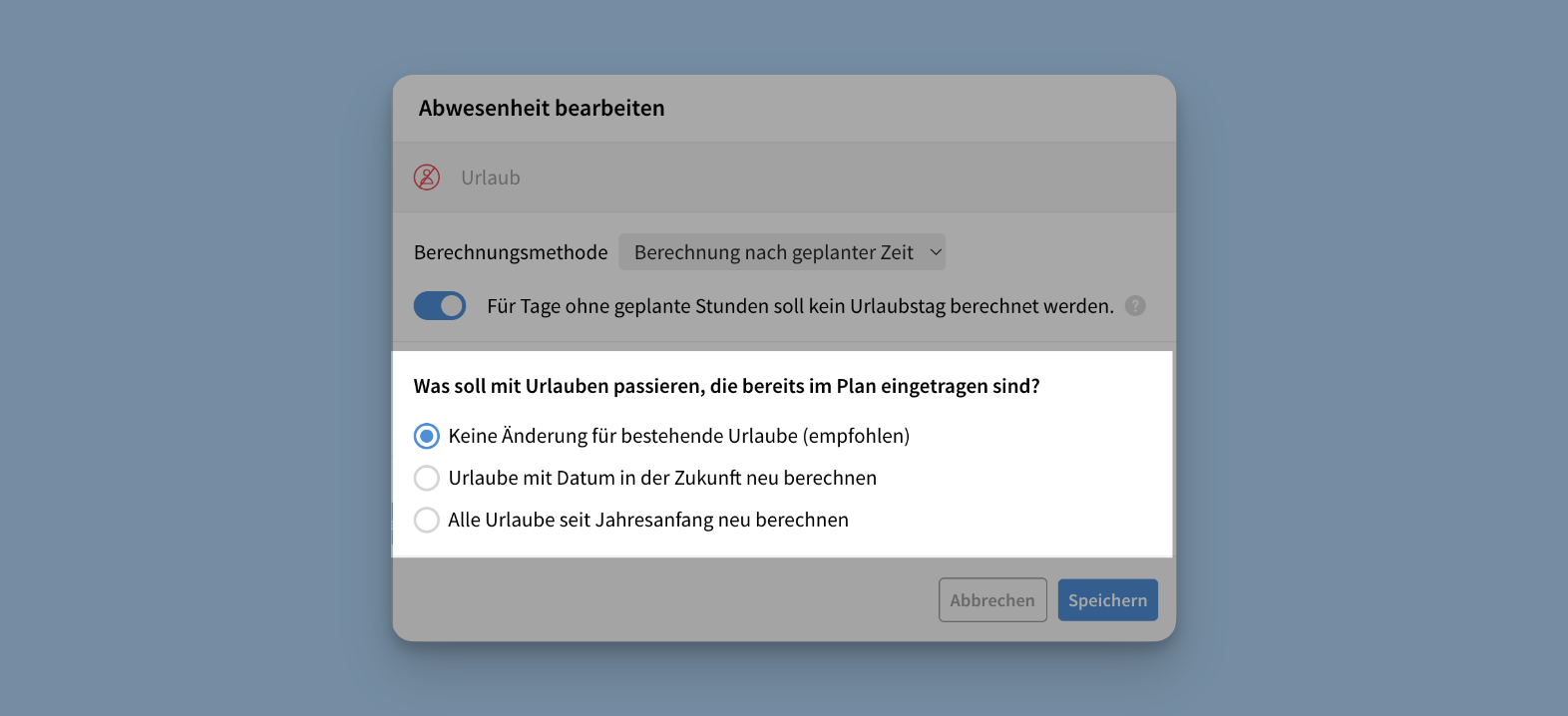Save changes with the Speichern button
This screenshot has height=716, width=1568.
click(x=1107, y=600)
